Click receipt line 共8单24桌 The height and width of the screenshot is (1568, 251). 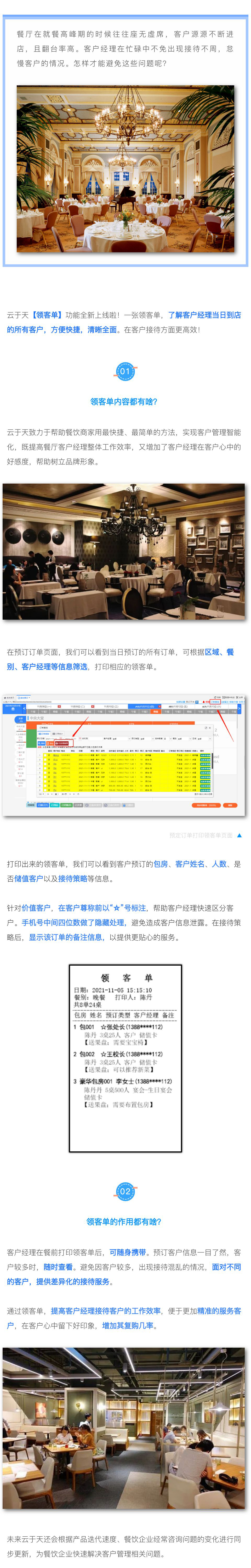coord(88,1005)
